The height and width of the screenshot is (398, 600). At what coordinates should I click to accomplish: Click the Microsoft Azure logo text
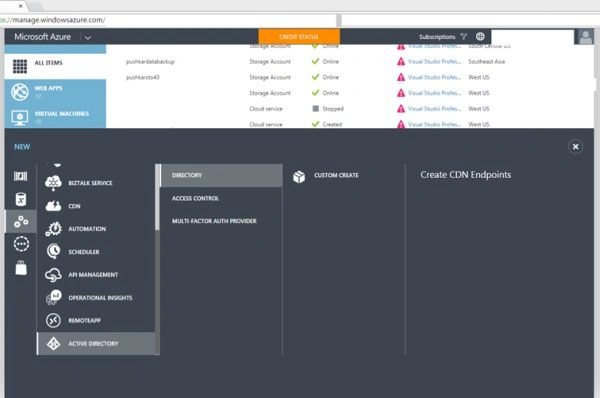click(42, 37)
